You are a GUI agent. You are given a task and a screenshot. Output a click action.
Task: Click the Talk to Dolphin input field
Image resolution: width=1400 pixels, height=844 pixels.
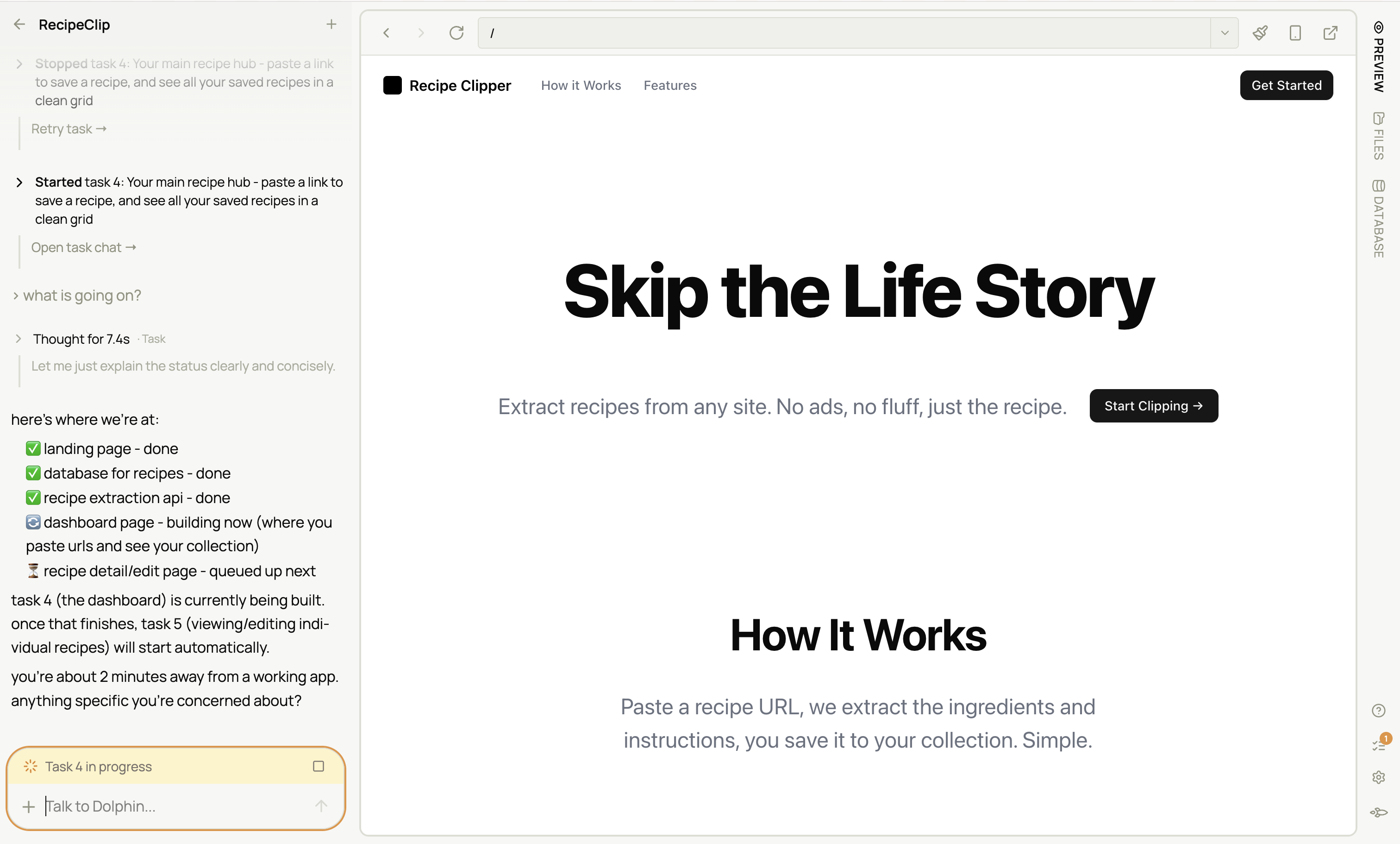[x=170, y=806]
